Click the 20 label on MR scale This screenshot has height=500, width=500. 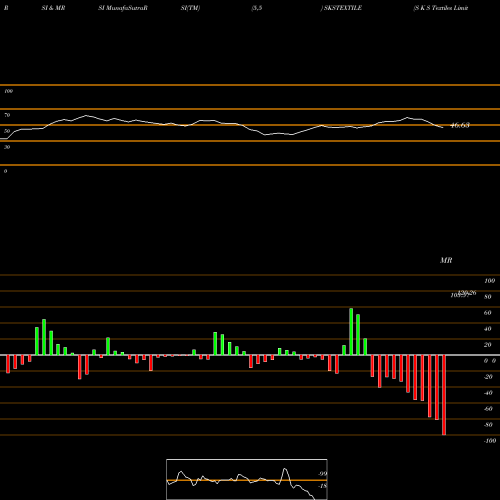(x=488, y=345)
